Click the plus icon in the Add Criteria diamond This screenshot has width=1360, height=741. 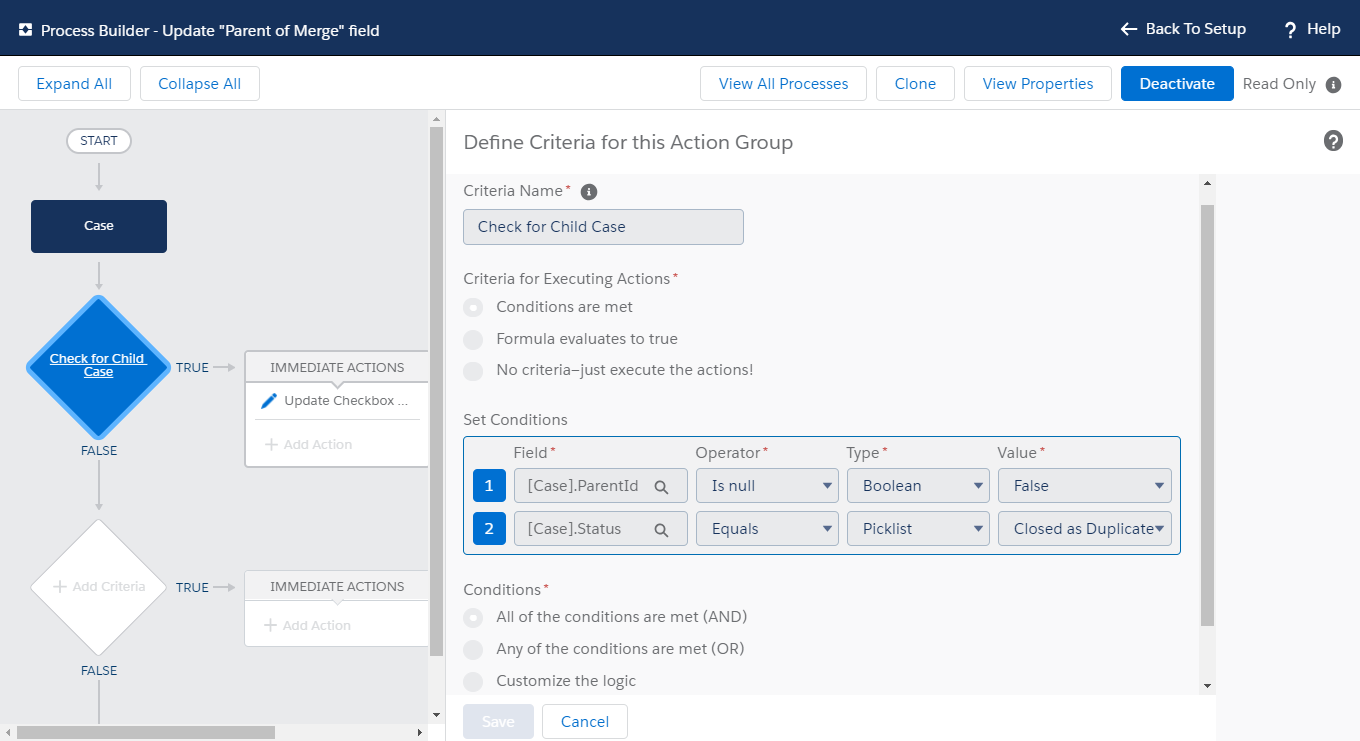coord(60,587)
